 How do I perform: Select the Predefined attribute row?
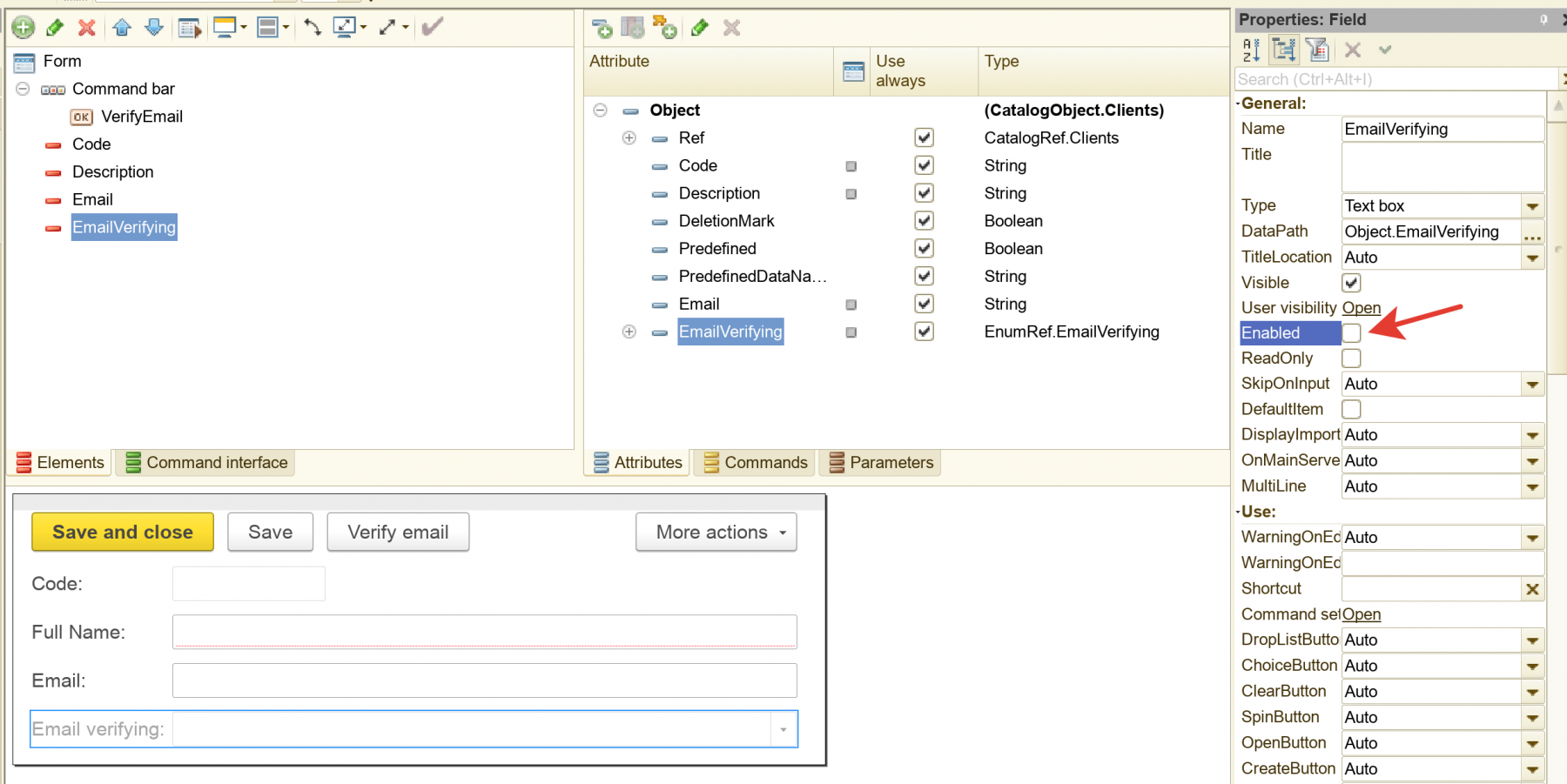point(717,249)
